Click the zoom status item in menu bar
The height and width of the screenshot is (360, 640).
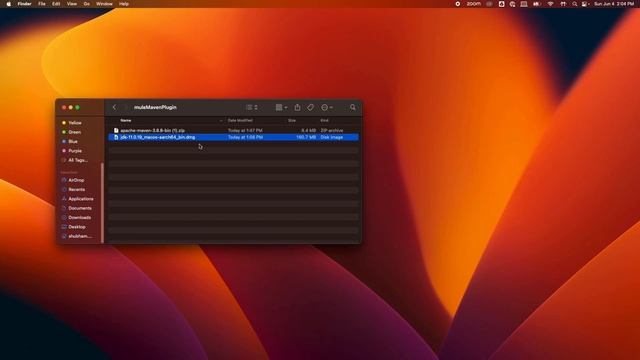coord(473,4)
